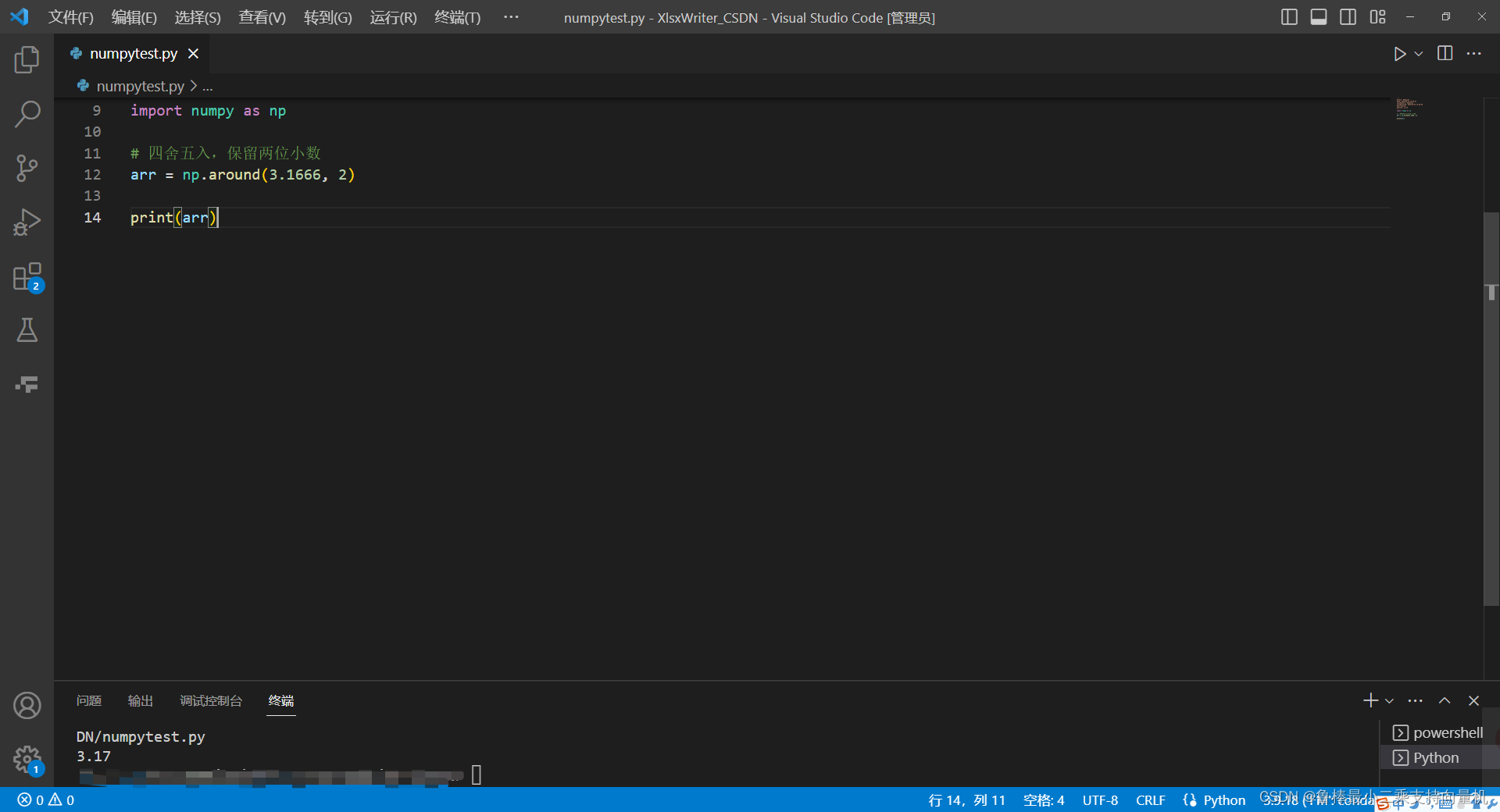Open the Search view in activity bar

pos(27,114)
